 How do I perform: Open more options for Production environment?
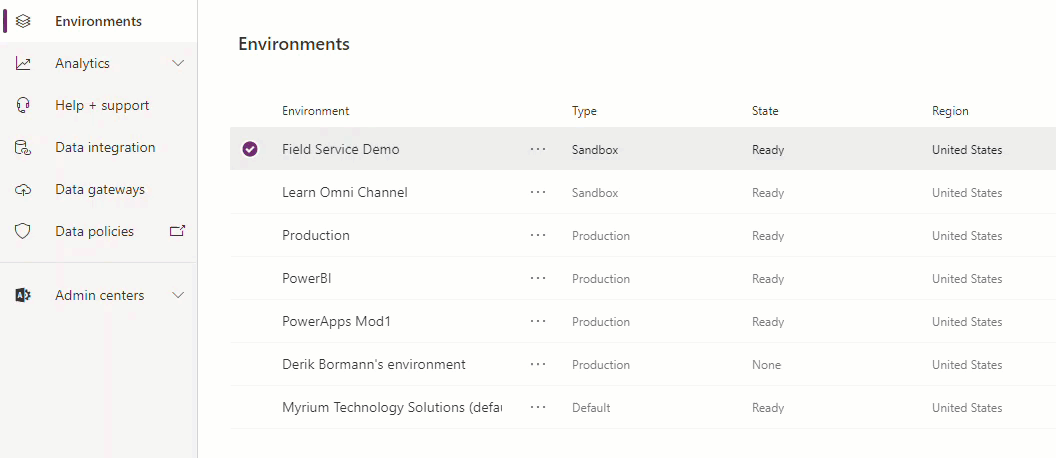click(x=538, y=235)
